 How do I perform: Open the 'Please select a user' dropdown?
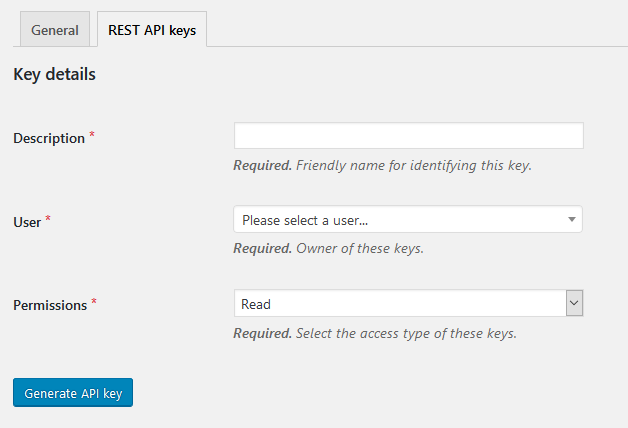[408, 219]
